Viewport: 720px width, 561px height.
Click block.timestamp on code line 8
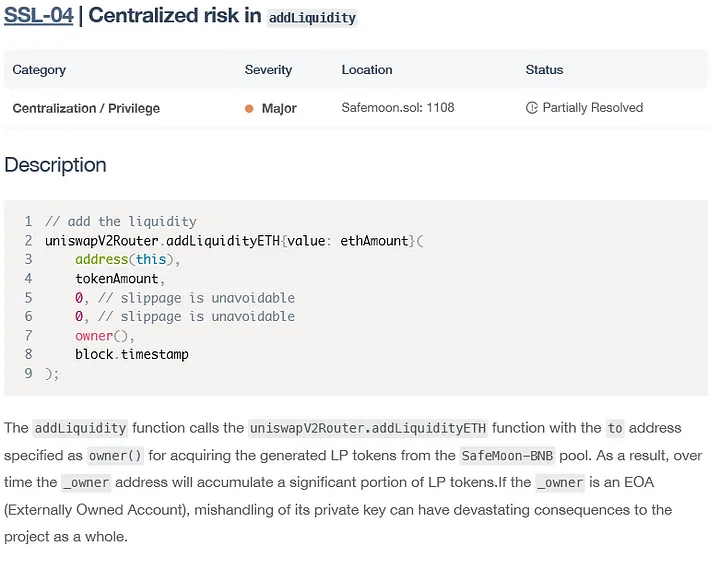pos(132,354)
